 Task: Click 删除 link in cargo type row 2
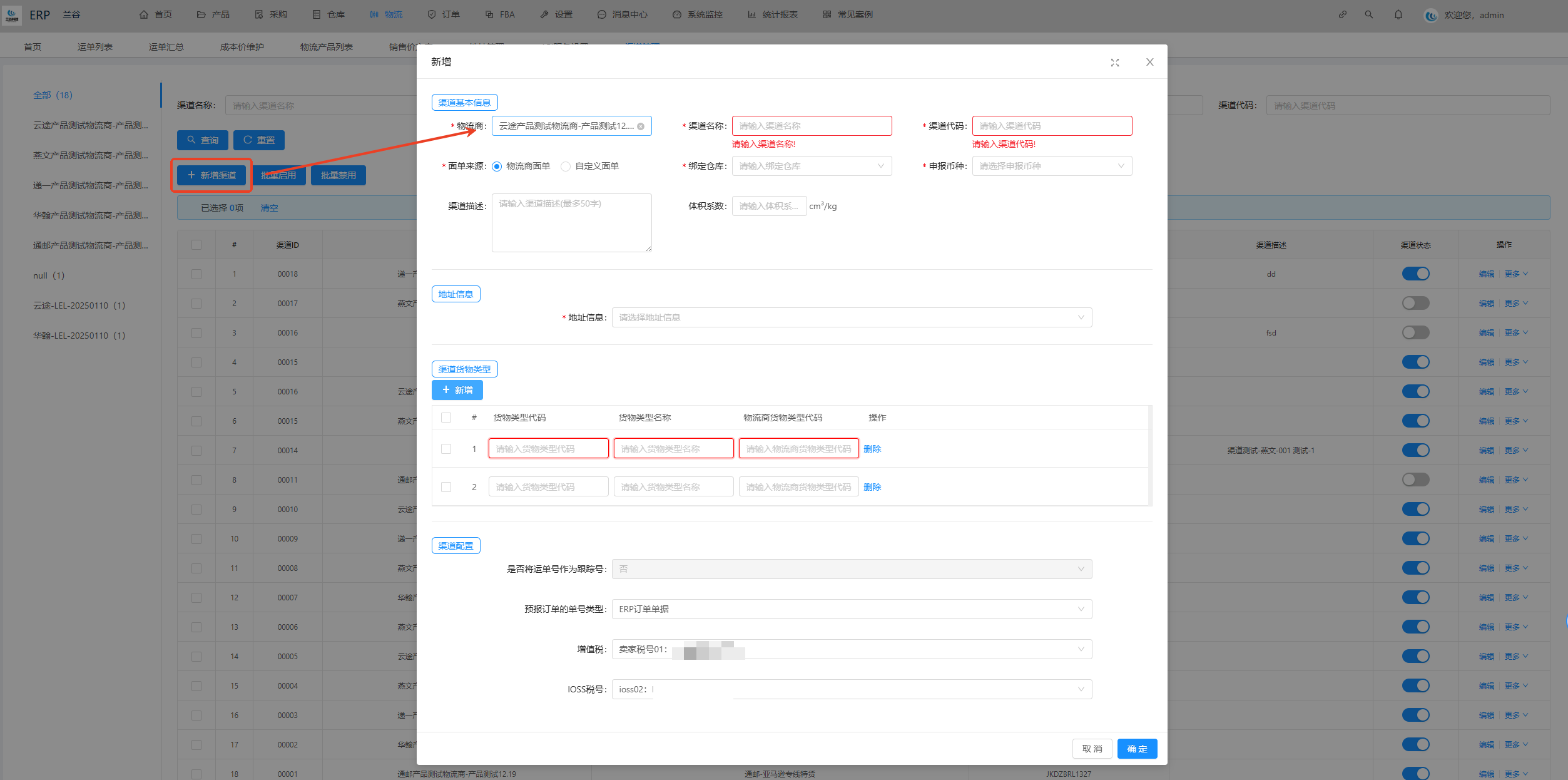[872, 487]
